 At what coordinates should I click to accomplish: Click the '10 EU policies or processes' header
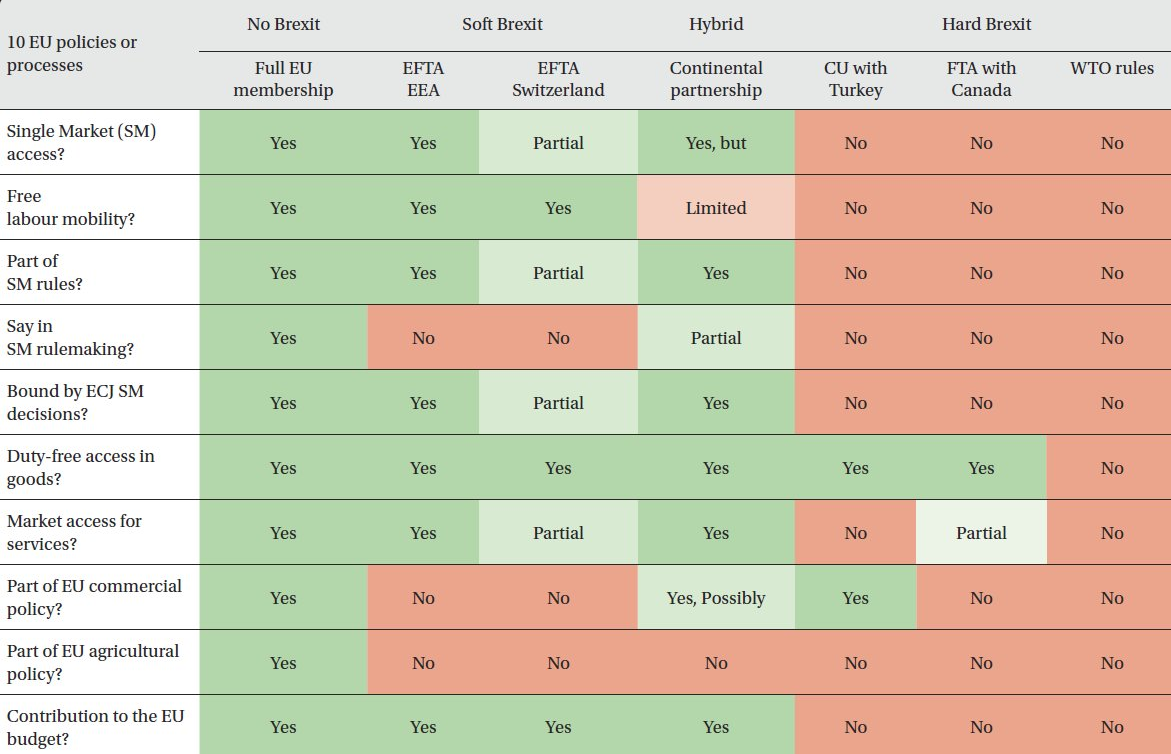(72, 54)
